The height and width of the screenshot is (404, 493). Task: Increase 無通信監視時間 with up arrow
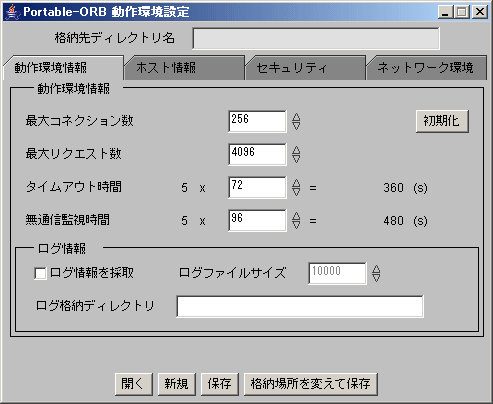point(296,216)
